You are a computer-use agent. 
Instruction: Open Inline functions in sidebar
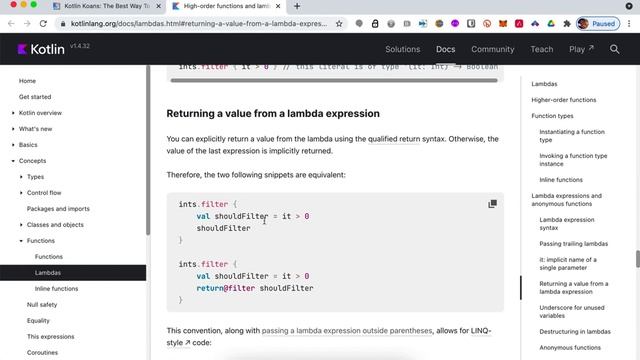56,289
